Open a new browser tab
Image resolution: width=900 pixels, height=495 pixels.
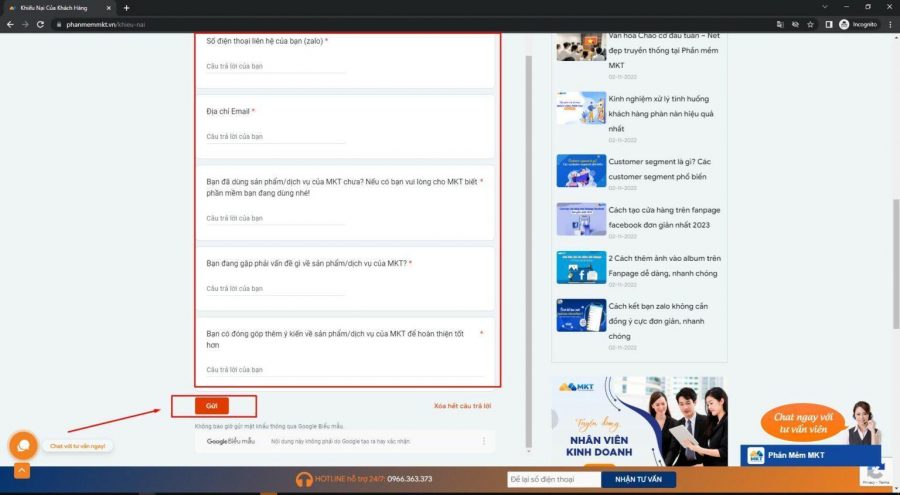126,8
